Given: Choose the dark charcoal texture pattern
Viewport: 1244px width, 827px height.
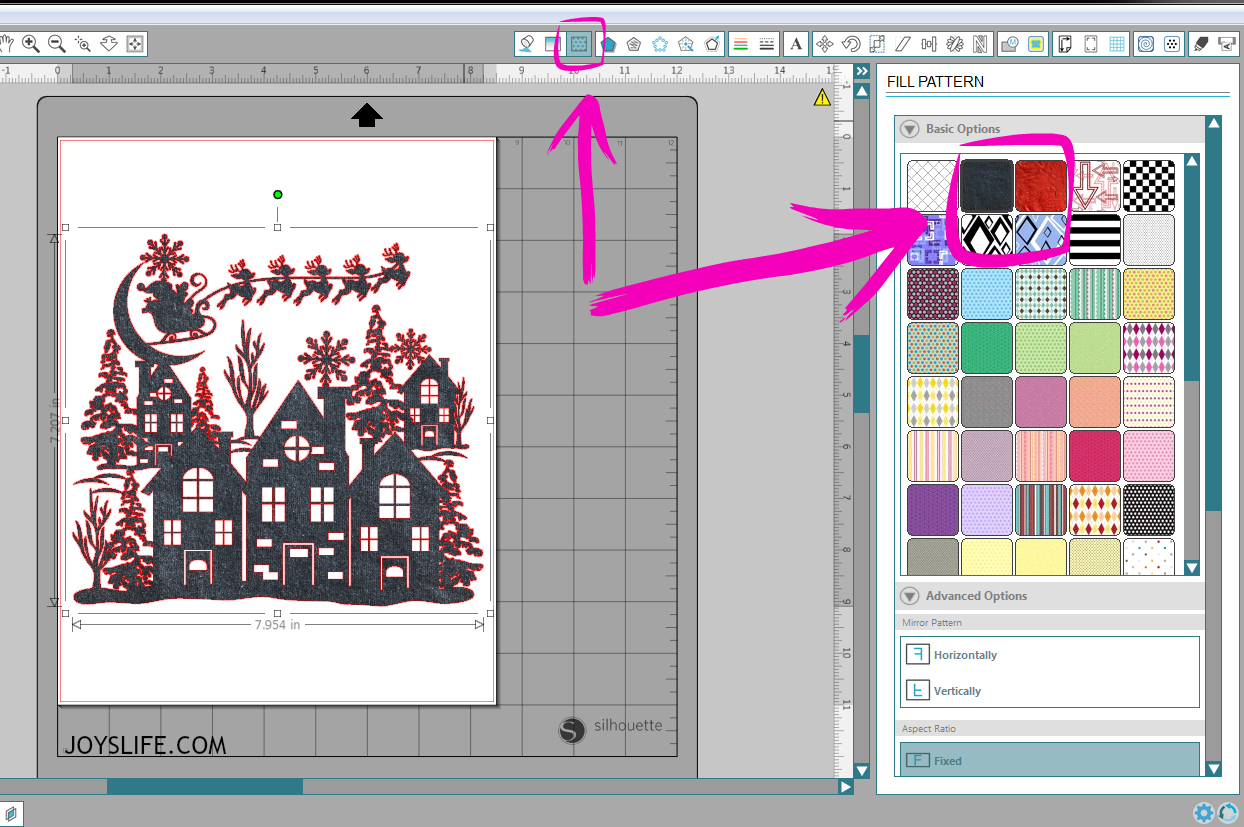Looking at the screenshot, I should point(987,185).
